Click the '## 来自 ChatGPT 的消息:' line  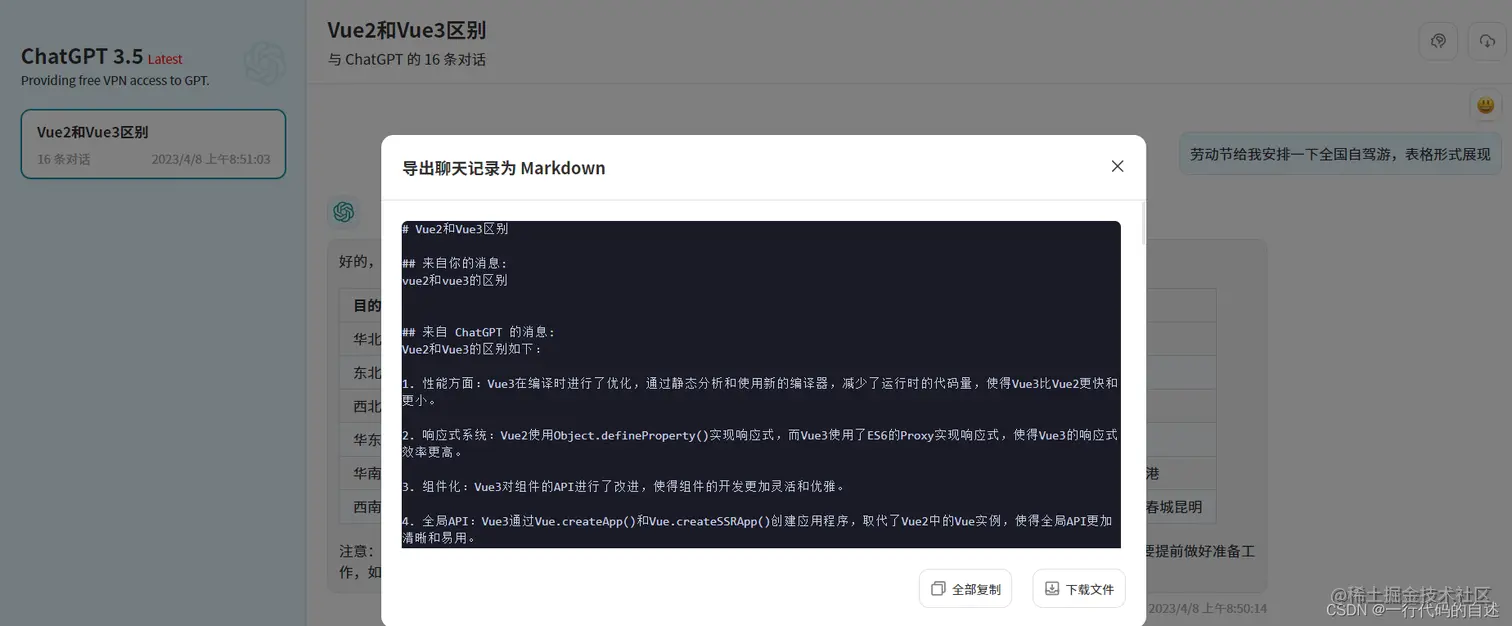click(478, 332)
